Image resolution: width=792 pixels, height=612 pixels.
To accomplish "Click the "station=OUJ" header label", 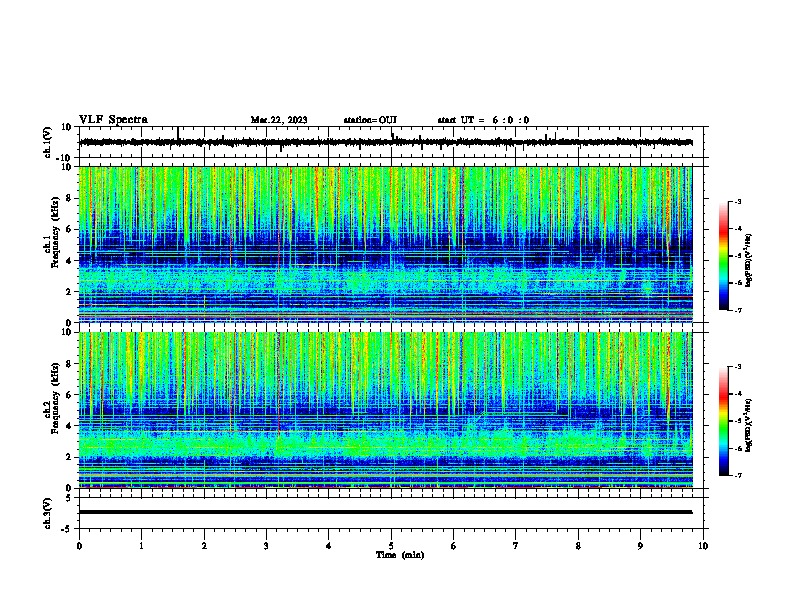I will pyautogui.click(x=370, y=120).
